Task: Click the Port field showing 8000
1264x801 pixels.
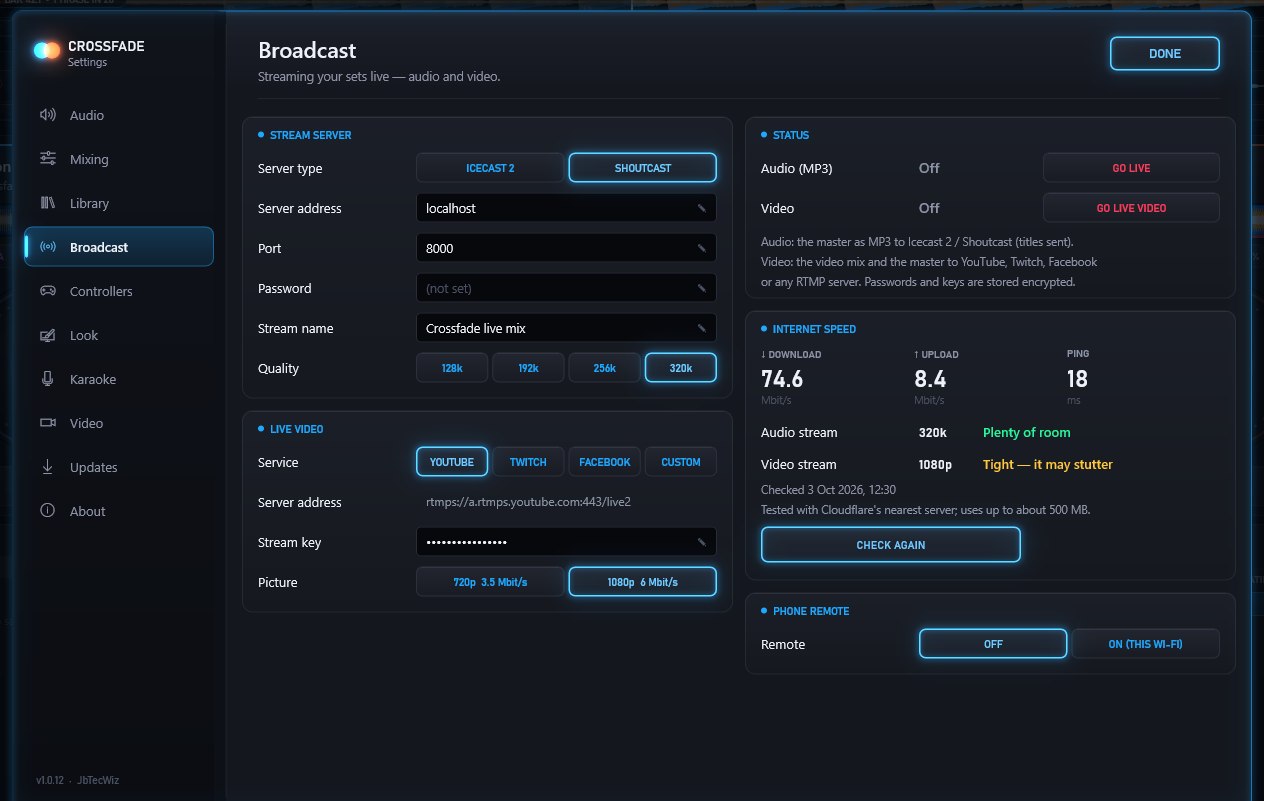Action: pos(566,248)
